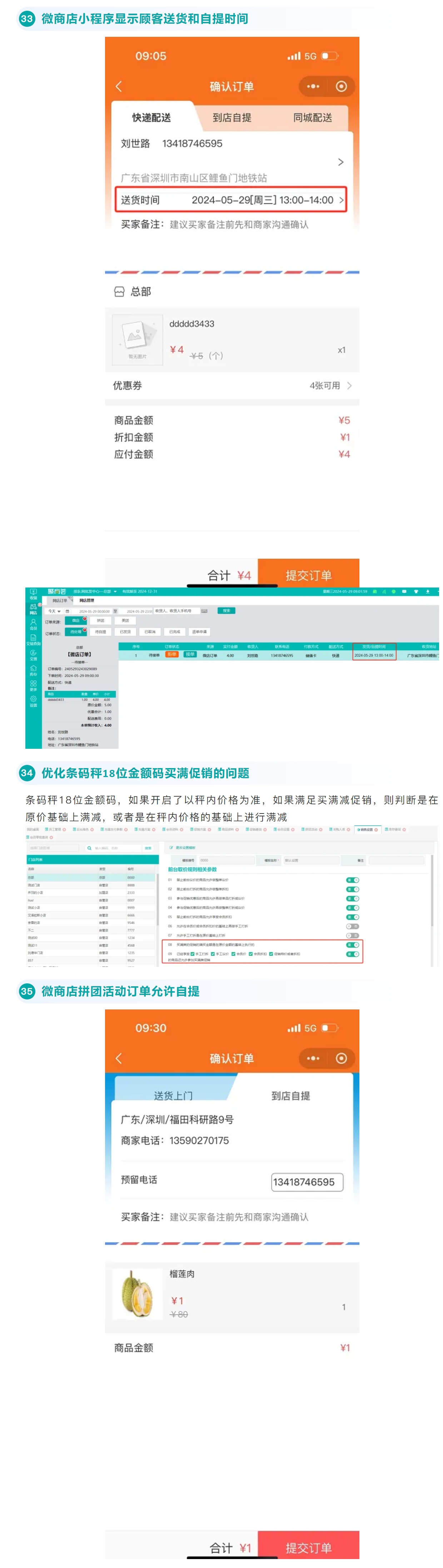Uncheck the 手工打折 checkbox in rule 09
The width and height of the screenshot is (443, 1568).
coord(193,954)
